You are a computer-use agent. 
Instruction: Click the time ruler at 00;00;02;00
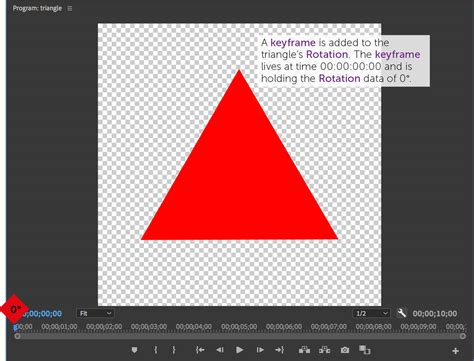(x=104, y=327)
